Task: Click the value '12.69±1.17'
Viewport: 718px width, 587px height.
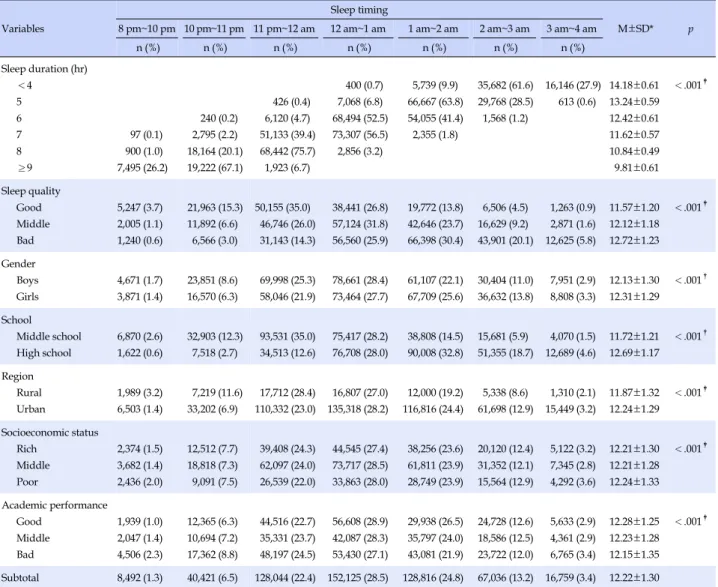Action: [x=634, y=353]
